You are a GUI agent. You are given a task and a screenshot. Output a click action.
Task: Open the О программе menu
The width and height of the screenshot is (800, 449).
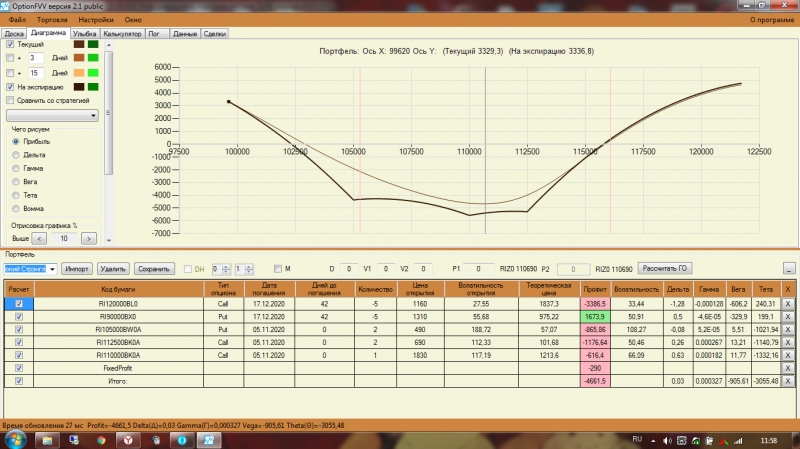[771, 20]
